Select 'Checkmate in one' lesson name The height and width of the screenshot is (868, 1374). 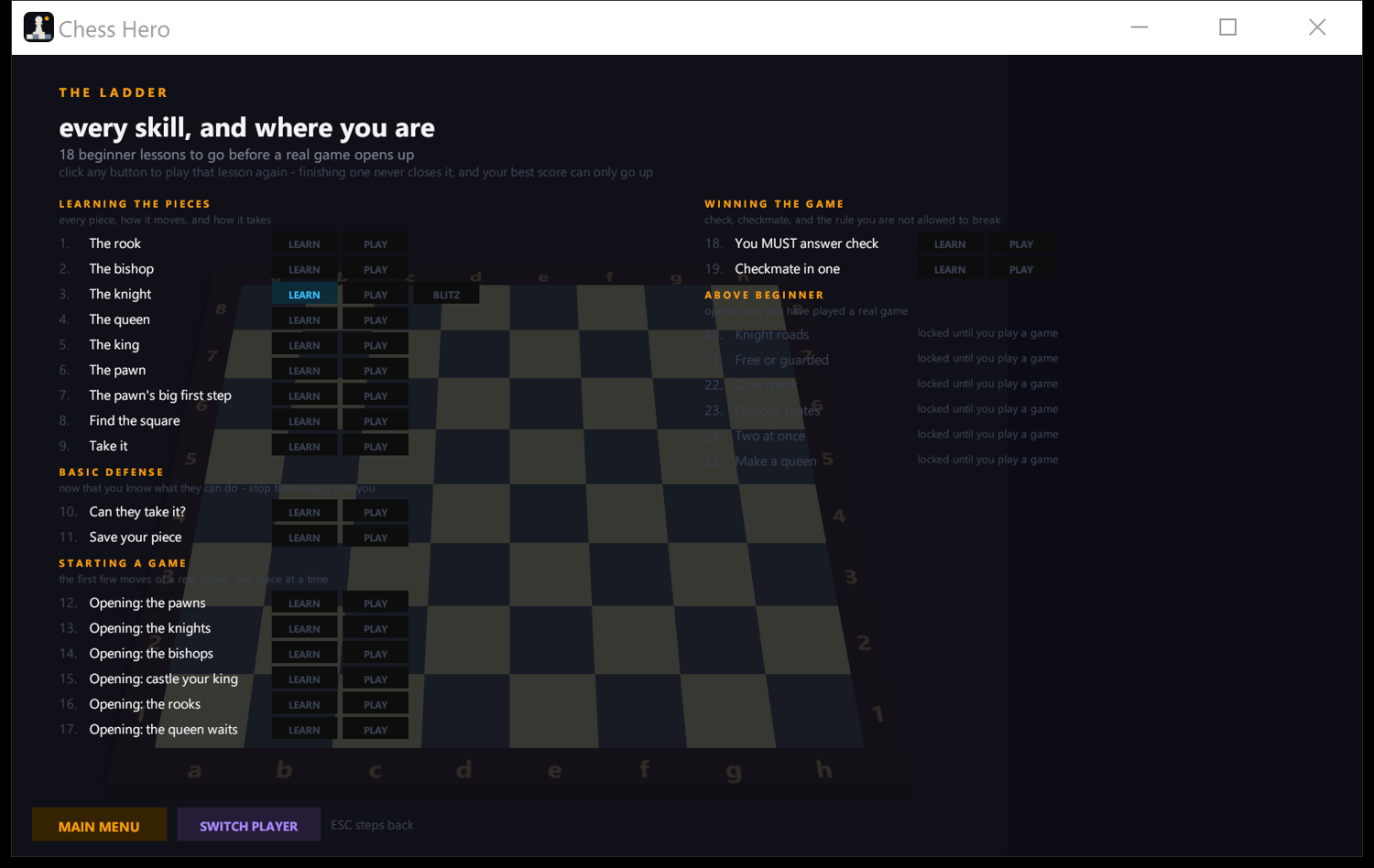tap(787, 269)
